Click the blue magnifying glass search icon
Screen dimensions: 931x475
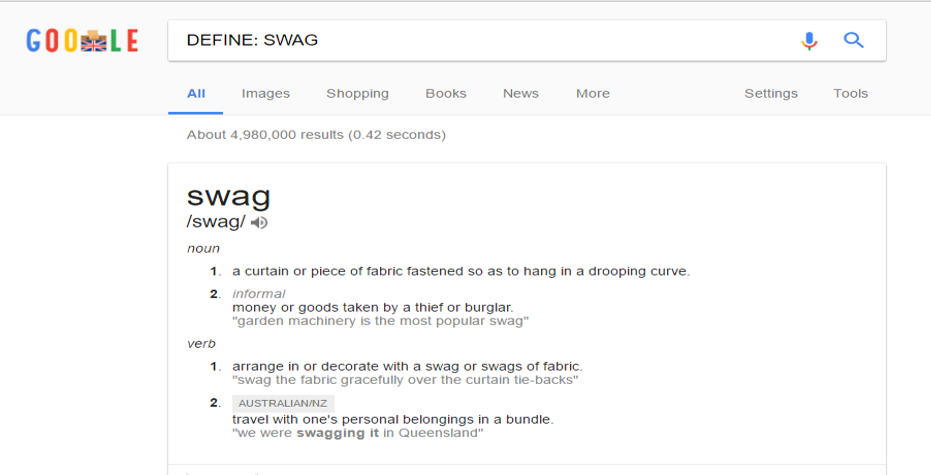[853, 41]
